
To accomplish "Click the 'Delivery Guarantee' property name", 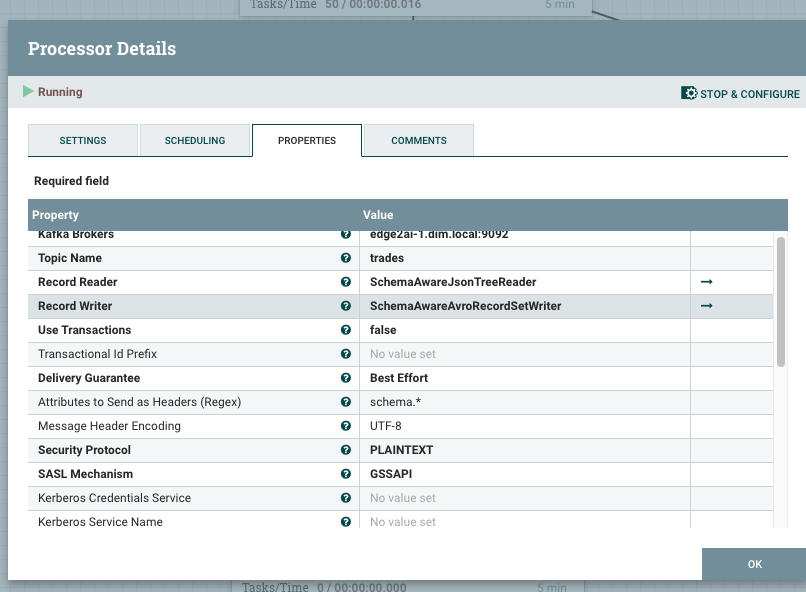I will (x=89, y=378).
